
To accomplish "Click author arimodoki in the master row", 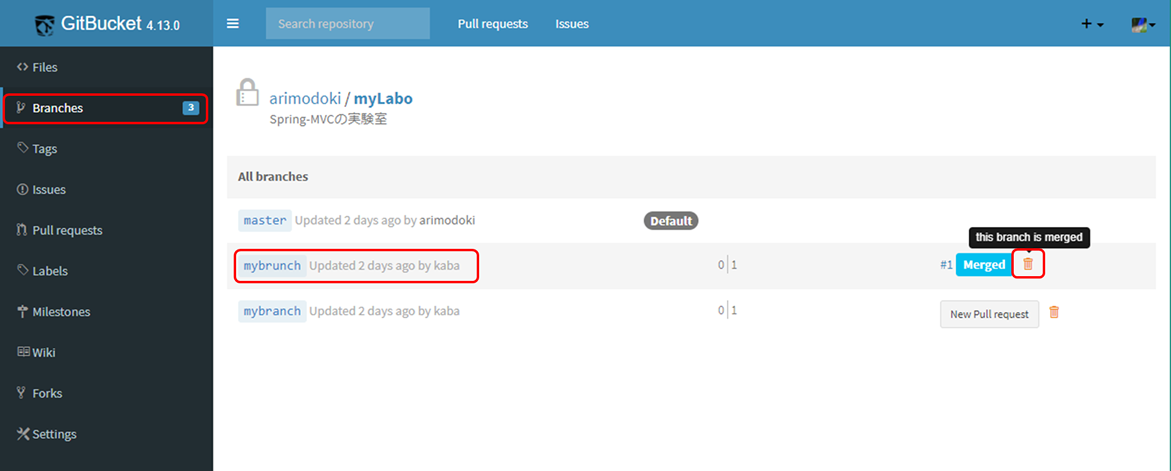I will tap(447, 220).
